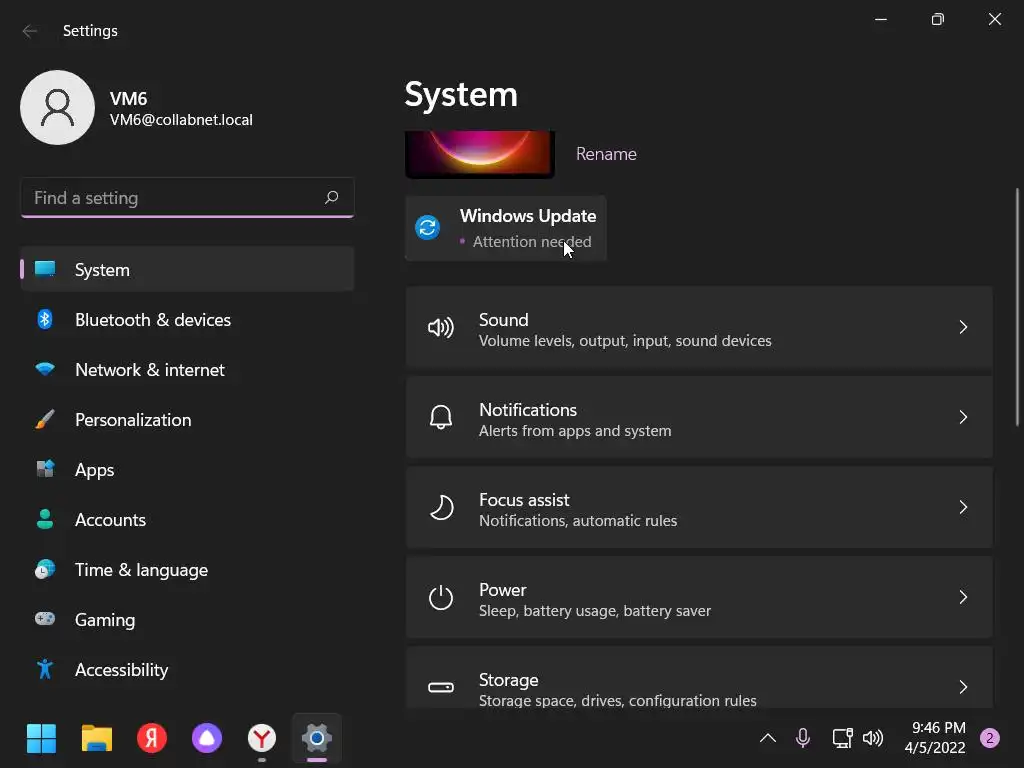Open Personalization settings
The image size is (1024, 768).
187,419
